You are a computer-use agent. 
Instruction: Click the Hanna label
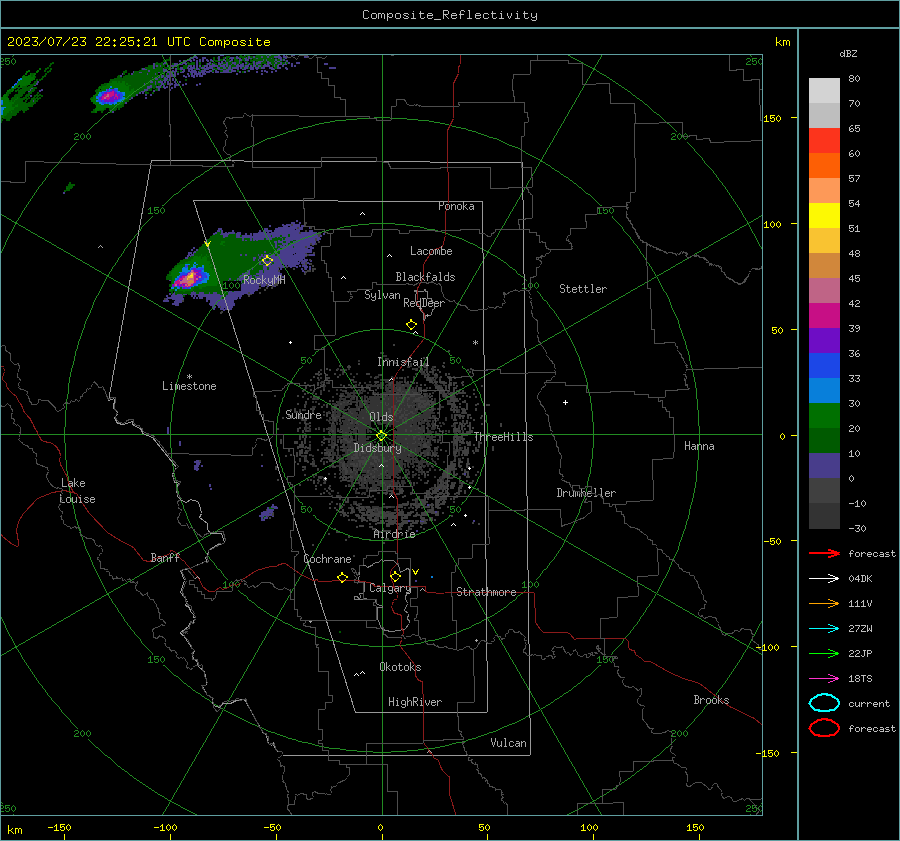pyautogui.click(x=699, y=446)
